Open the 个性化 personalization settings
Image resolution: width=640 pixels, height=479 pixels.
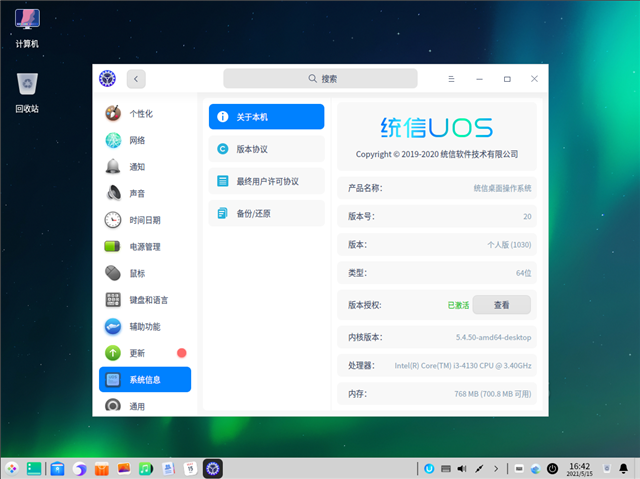[145, 114]
